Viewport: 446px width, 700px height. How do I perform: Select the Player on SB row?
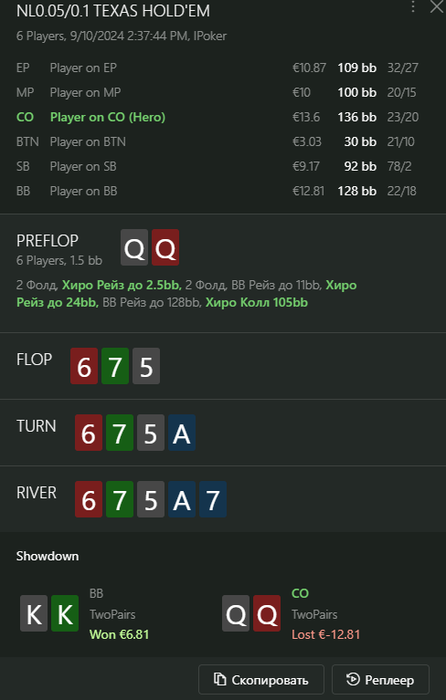pos(217,166)
